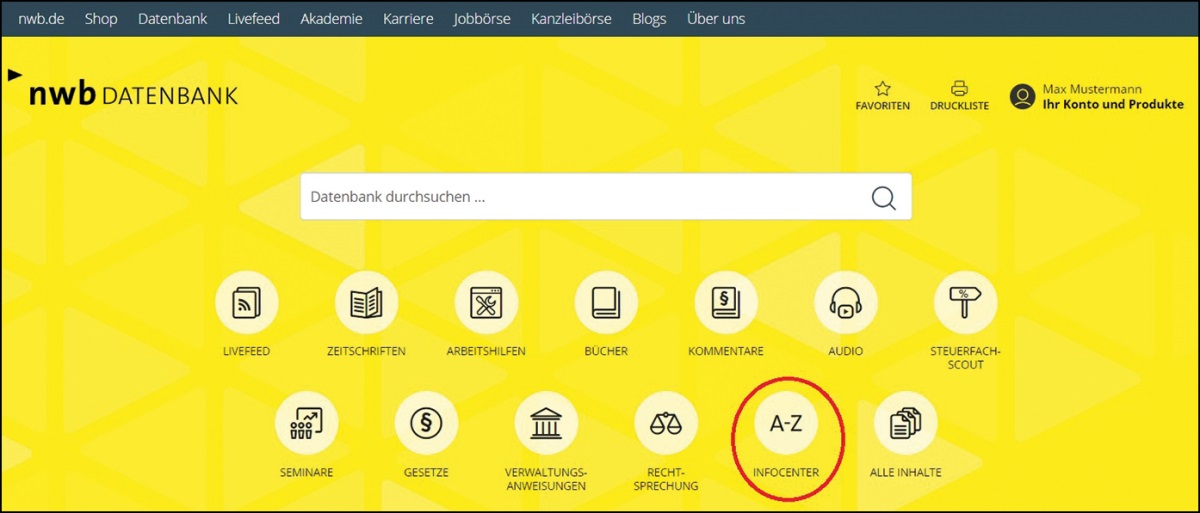Open the A-Z Infocenter icon
1200x513 pixels.
point(786,423)
